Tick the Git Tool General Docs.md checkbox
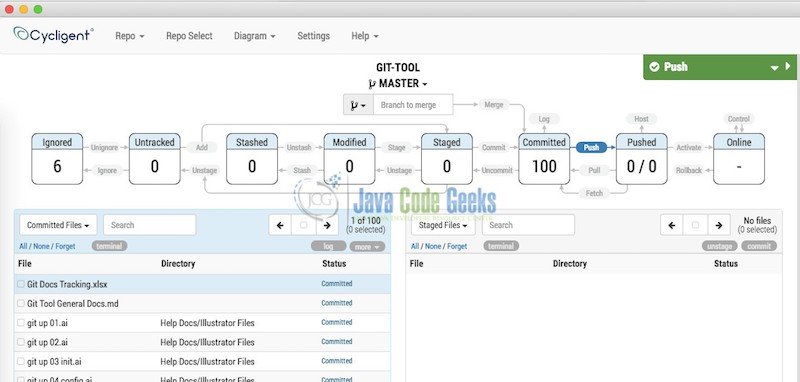 21,303
